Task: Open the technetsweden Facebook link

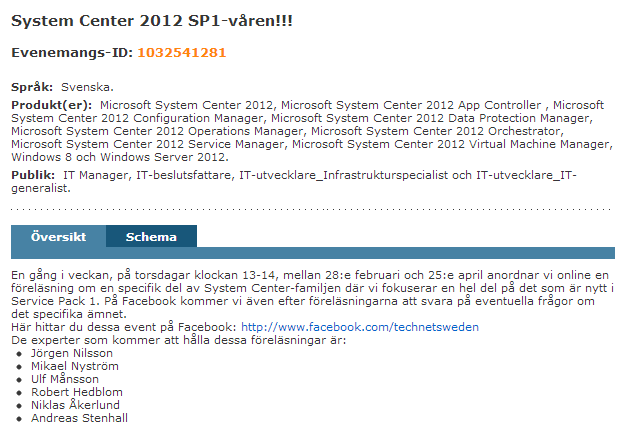Action: pos(360,327)
